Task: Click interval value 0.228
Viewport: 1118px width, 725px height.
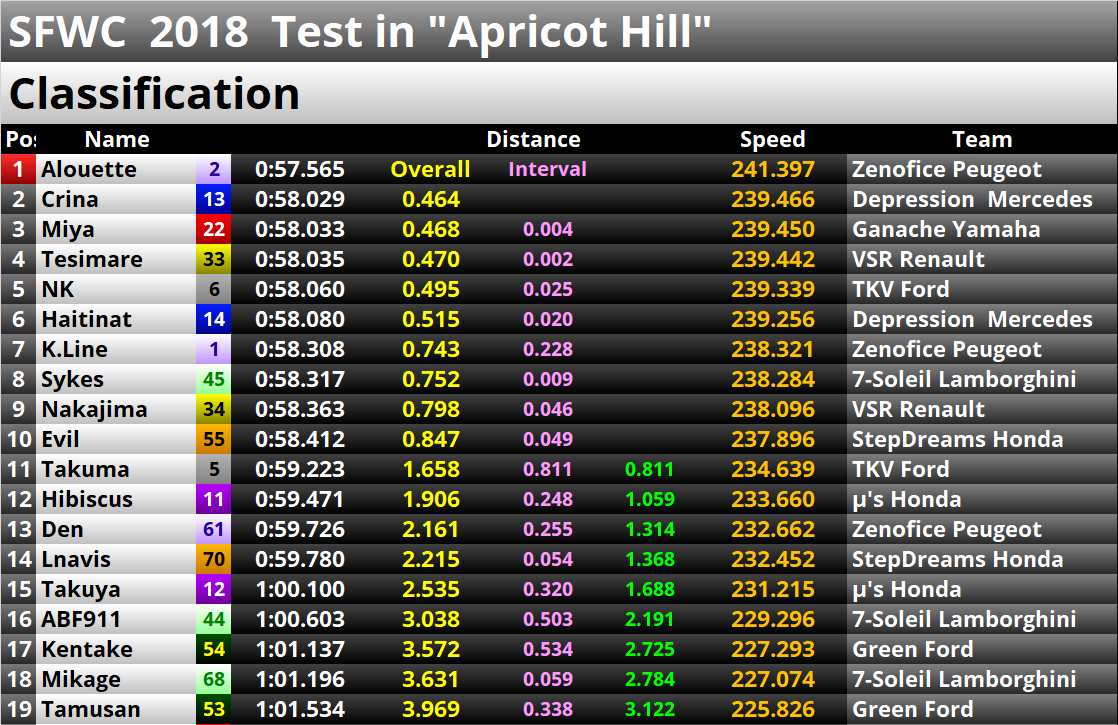Action: pos(548,349)
